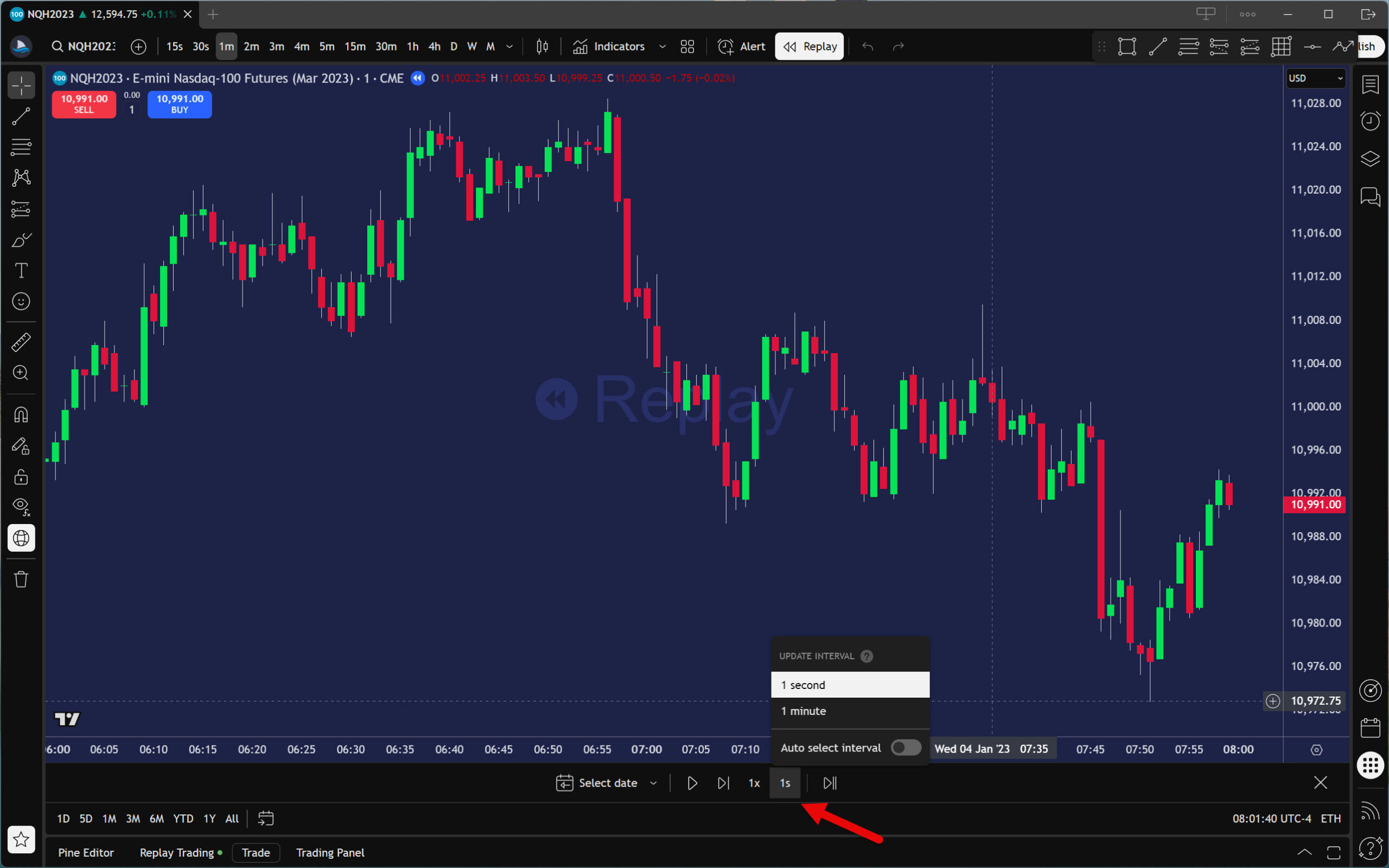Switch to the Pine Editor tab
Viewport: 1389px width, 868px height.
coord(86,852)
